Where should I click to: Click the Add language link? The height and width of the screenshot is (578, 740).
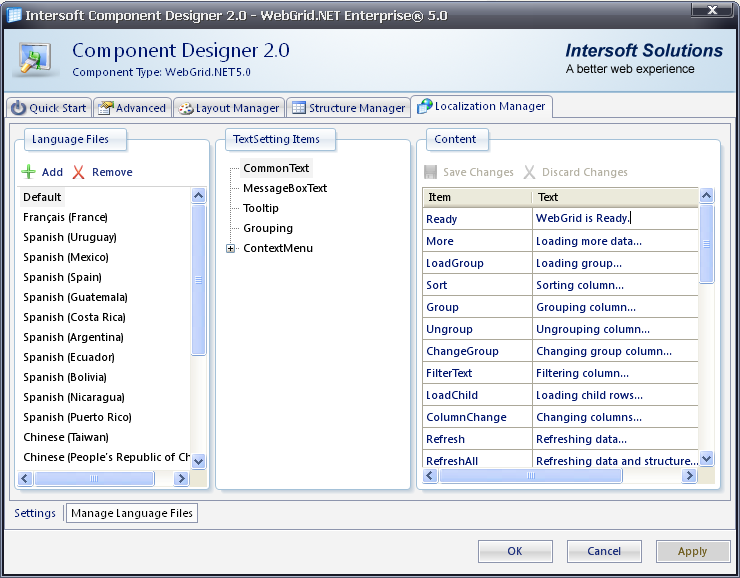tap(52, 172)
